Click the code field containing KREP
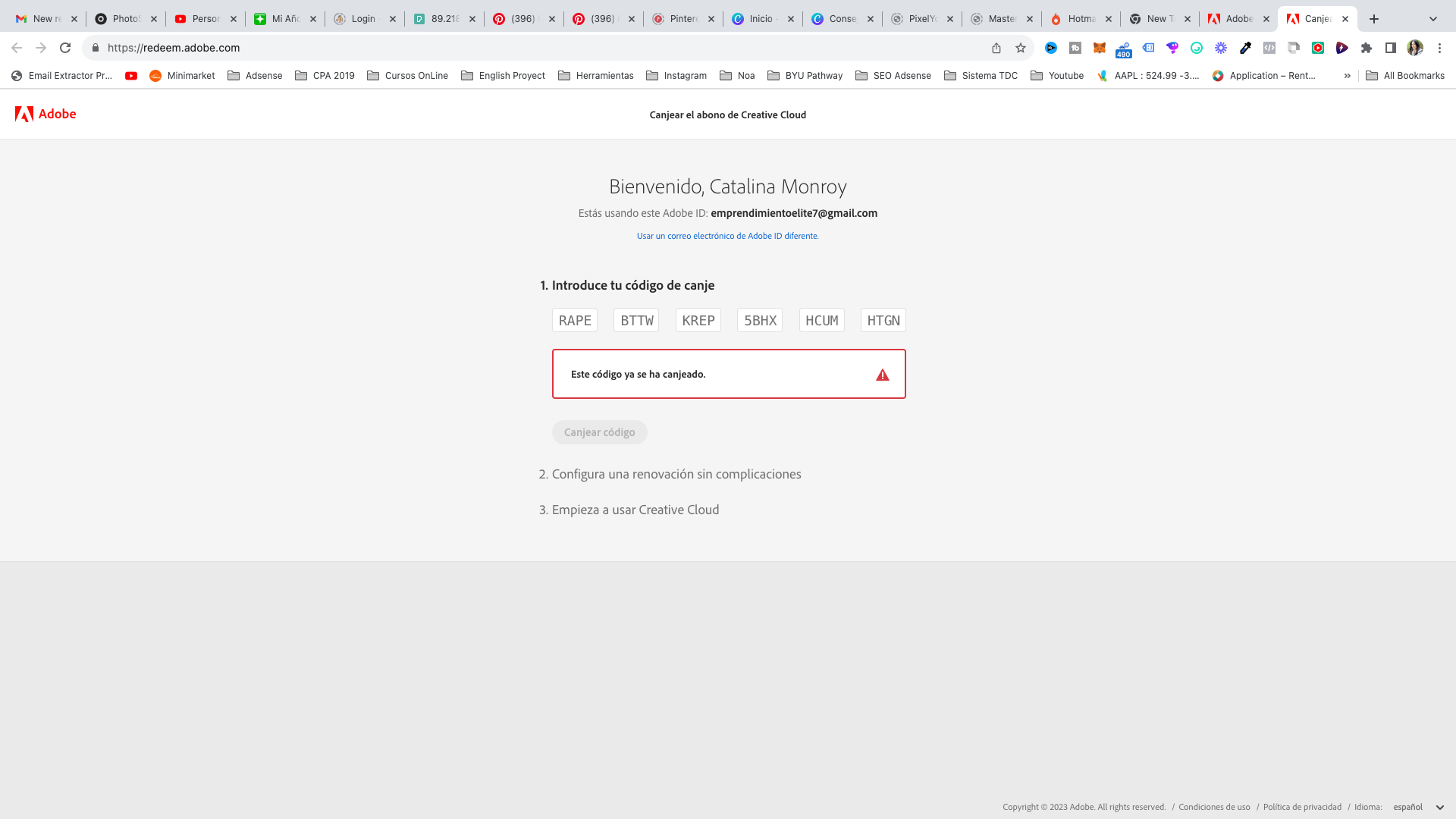Screen dimensions: 1456x819 coord(698,320)
